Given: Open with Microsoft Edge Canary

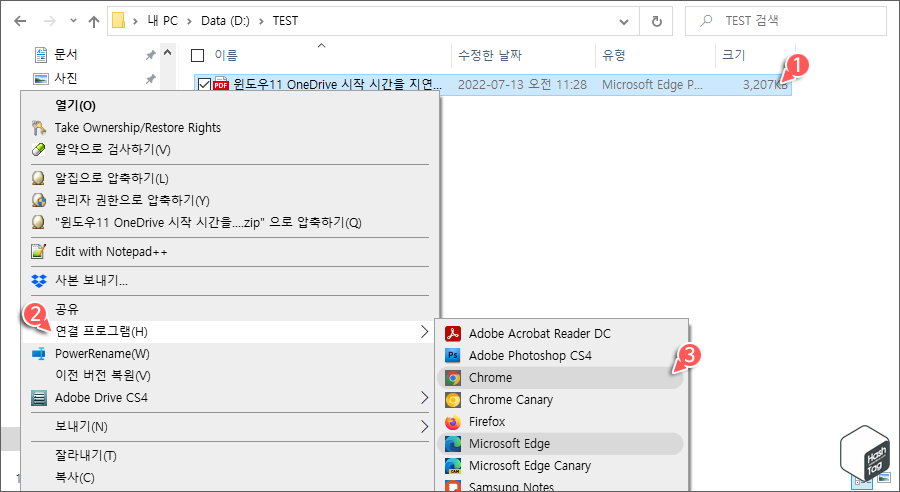Looking at the screenshot, I should coord(561,466).
